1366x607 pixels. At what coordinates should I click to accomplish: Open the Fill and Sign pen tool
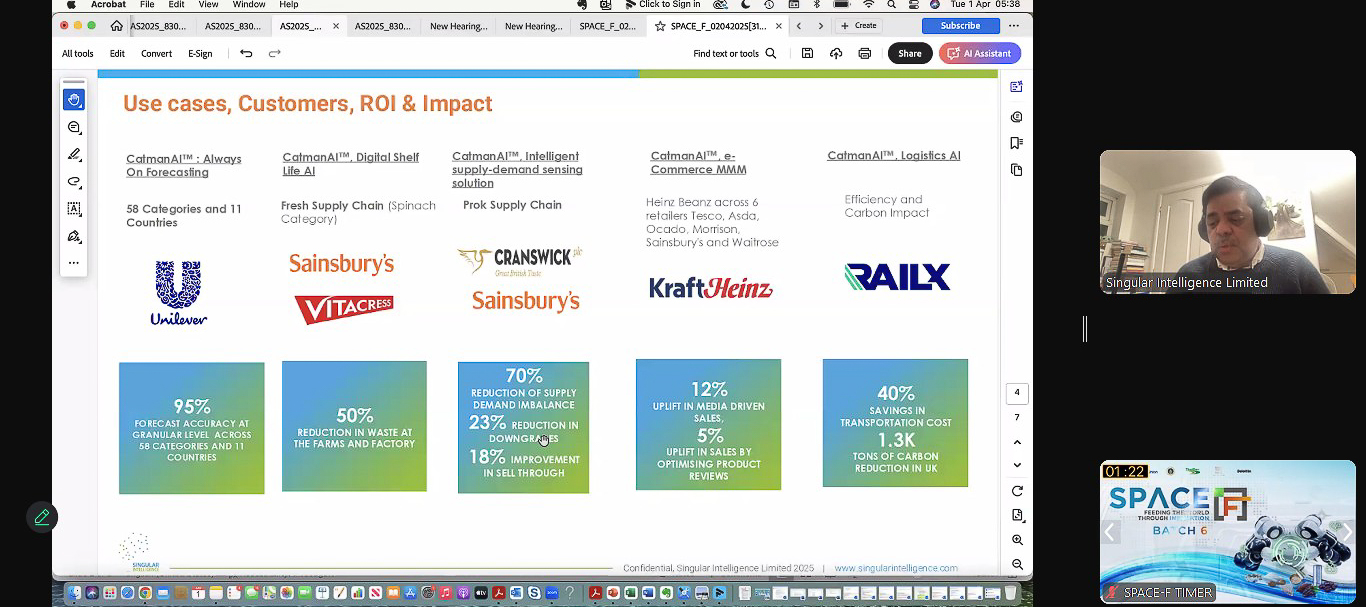pyautogui.click(x=73, y=237)
